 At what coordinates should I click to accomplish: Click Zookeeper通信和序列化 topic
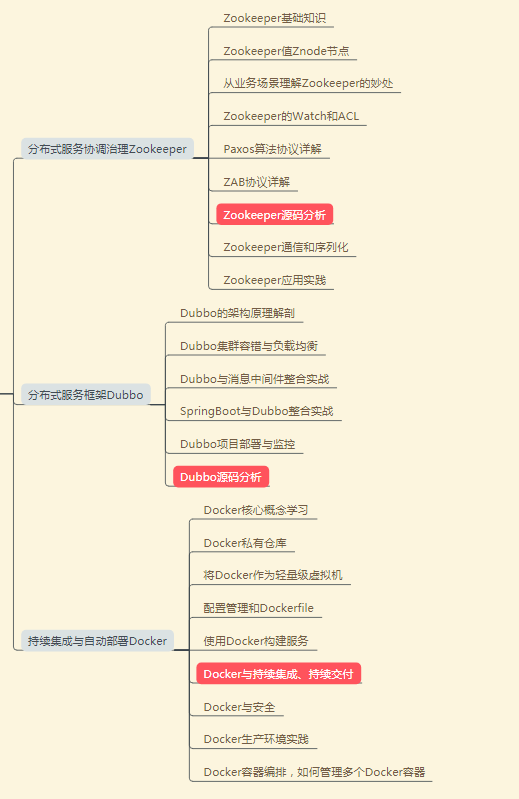click(x=286, y=247)
